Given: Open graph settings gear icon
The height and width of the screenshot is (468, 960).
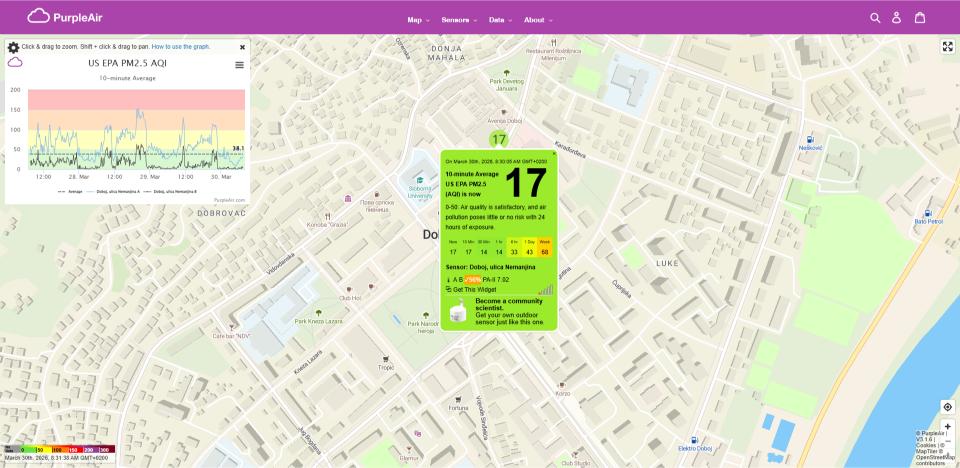Looking at the screenshot, I should click(x=13, y=47).
